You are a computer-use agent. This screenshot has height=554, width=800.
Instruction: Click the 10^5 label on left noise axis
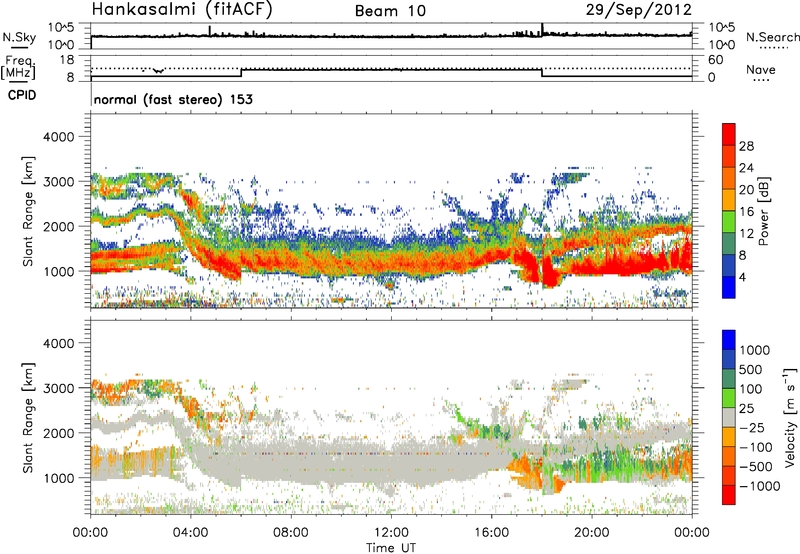(x=61, y=27)
